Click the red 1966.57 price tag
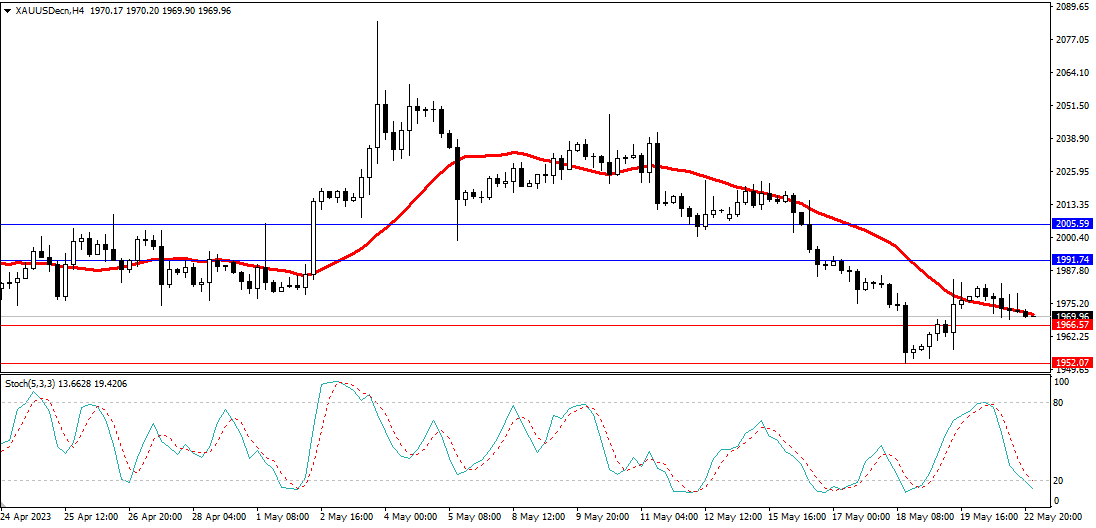Screen dimensions: 1096x528 pos(1072,325)
